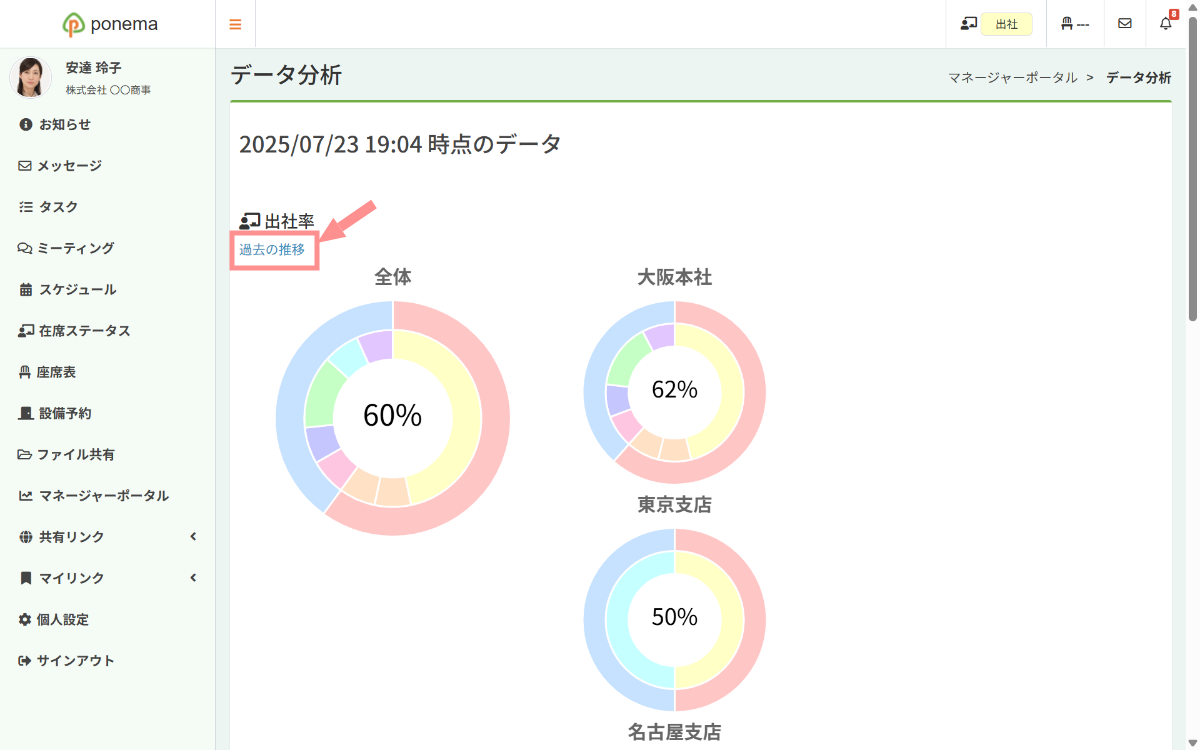
Task: Toggle the hamburger sidebar menu icon
Action: 235,24
